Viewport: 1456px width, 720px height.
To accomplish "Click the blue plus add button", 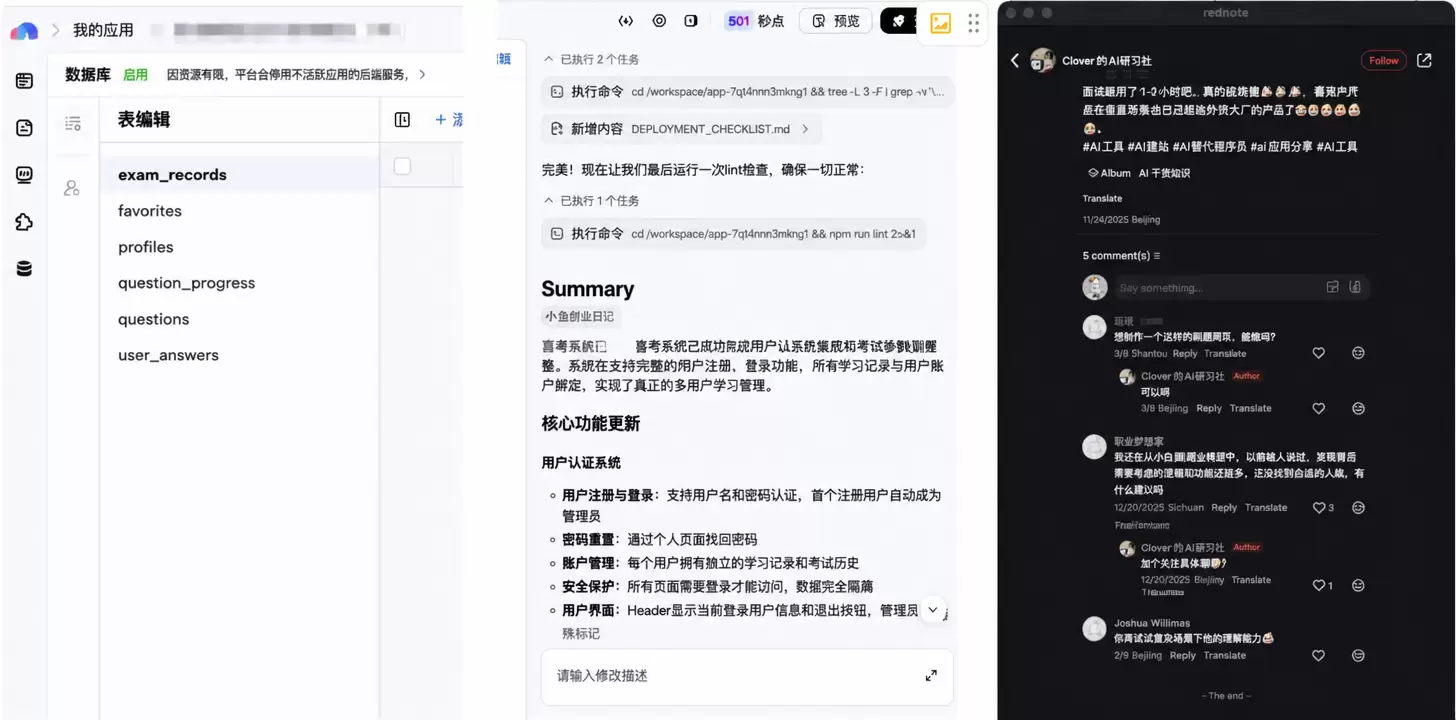I will click(x=448, y=120).
